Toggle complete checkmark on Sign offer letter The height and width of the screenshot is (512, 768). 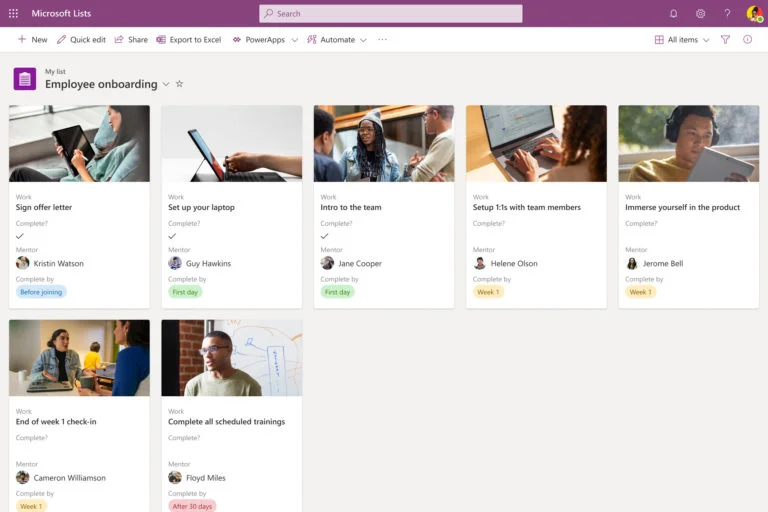(20, 236)
